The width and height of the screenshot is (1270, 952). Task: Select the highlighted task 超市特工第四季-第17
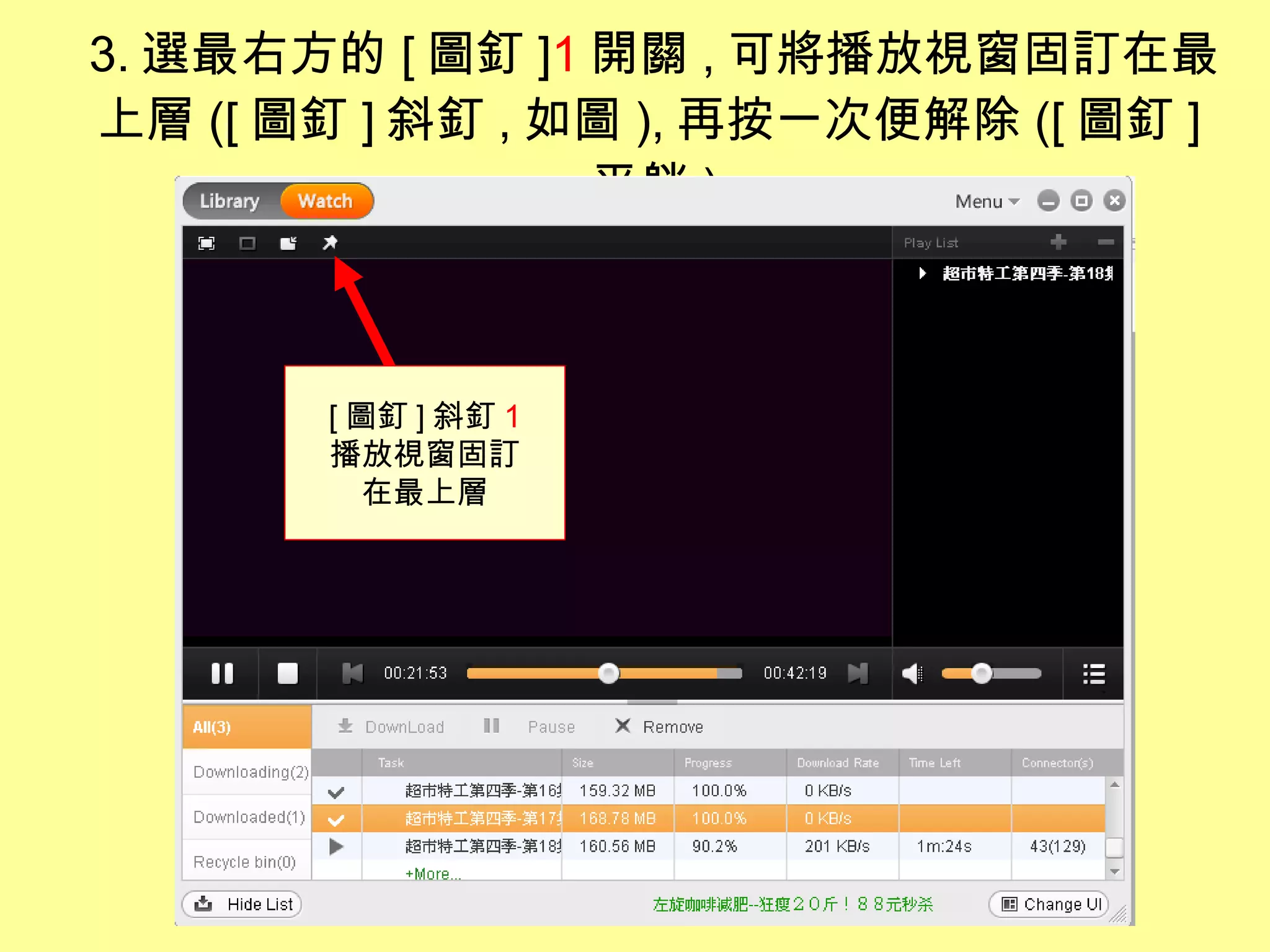pyautogui.click(x=708, y=818)
